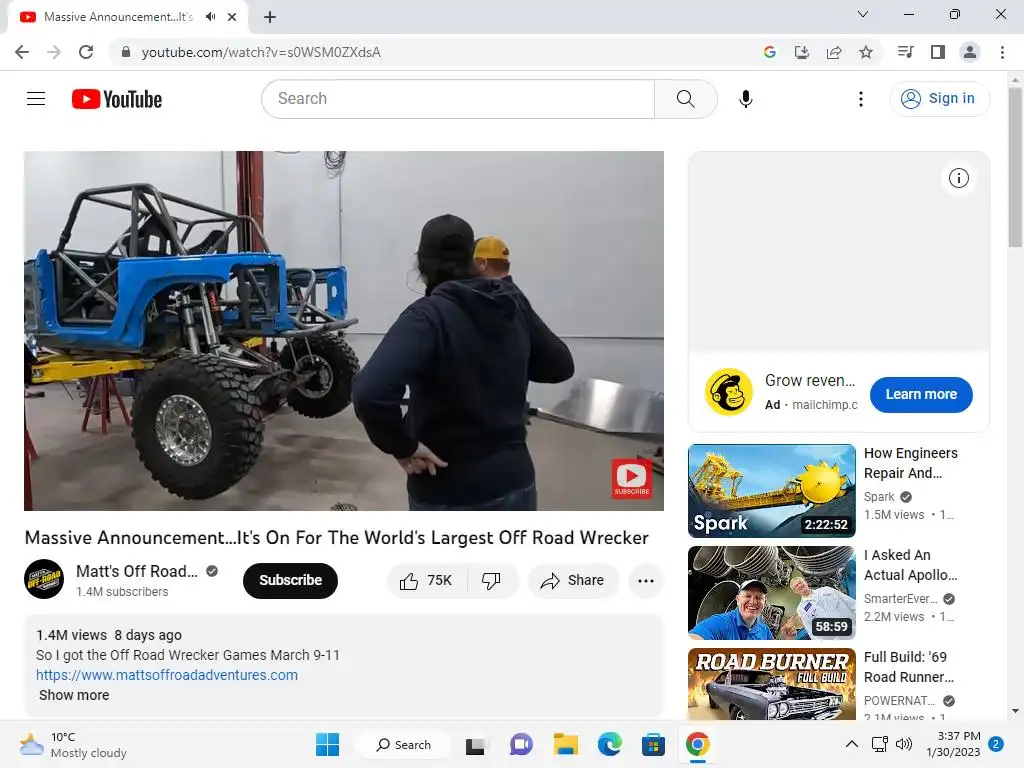Click the video title text
Viewport: 1024px width, 768px height.
pyautogui.click(x=336, y=538)
